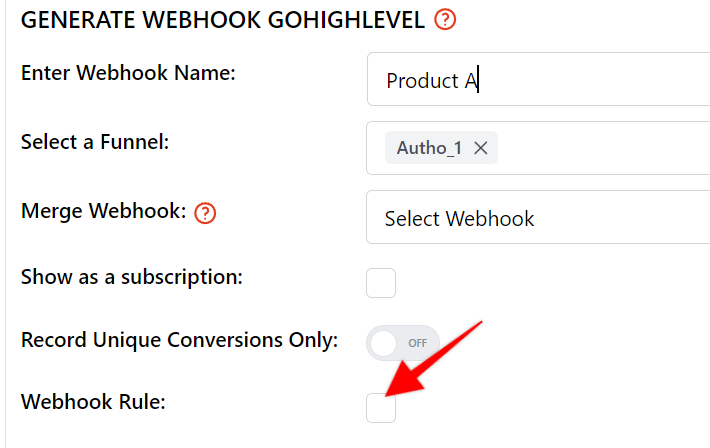Select the Autho_1 chip text
The image size is (710, 448).
[x=429, y=148]
